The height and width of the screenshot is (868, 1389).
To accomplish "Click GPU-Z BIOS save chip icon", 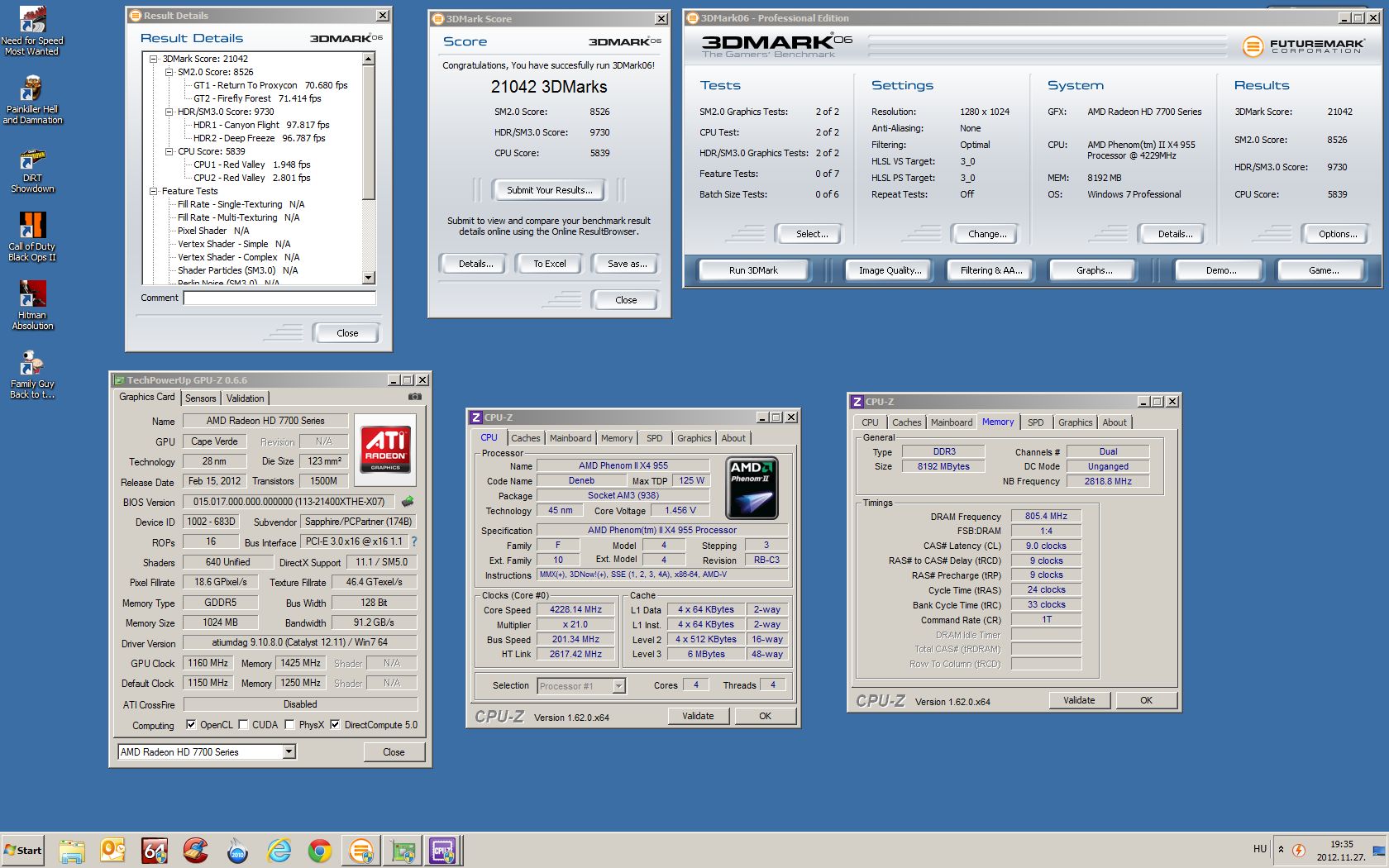I will [407, 501].
